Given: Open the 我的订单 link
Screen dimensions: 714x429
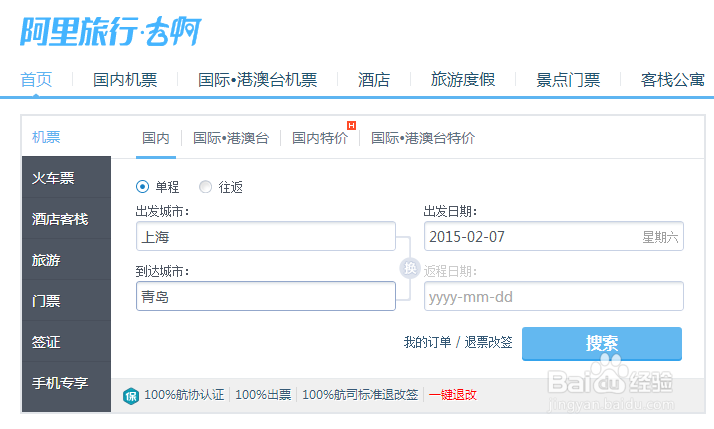Looking at the screenshot, I should point(427,342).
